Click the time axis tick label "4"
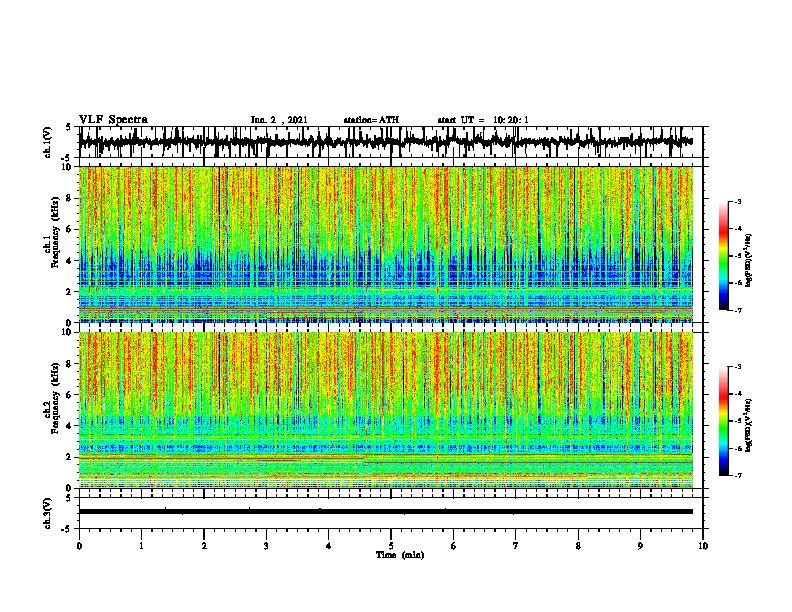 [329, 546]
